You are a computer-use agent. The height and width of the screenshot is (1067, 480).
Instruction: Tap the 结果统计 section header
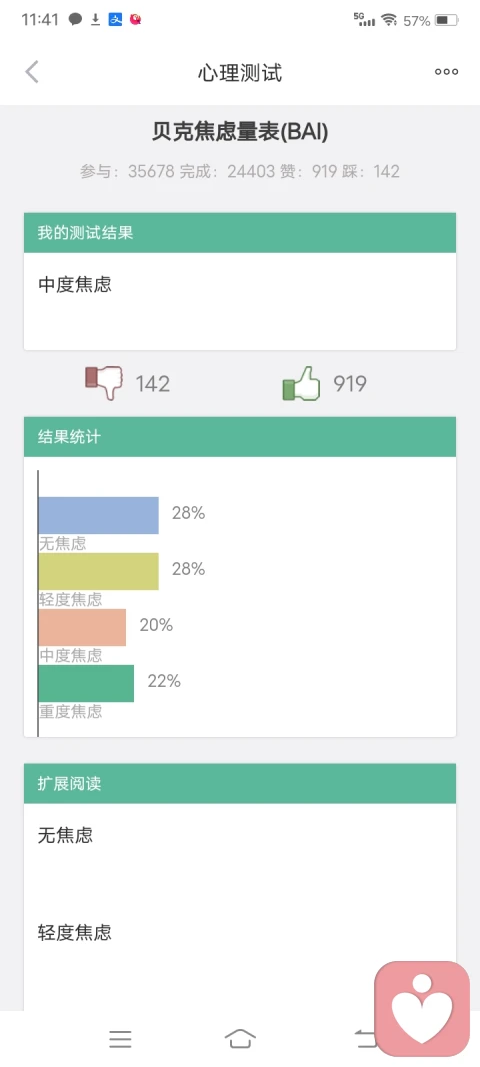coord(240,437)
